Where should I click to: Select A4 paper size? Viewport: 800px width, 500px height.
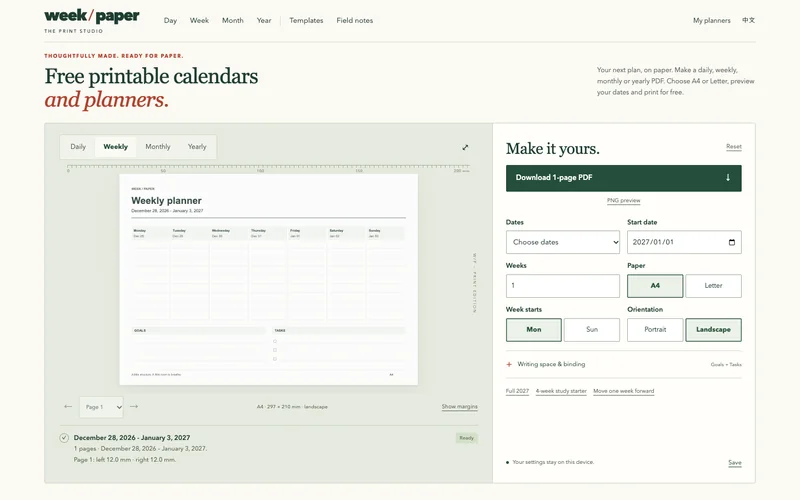point(655,286)
